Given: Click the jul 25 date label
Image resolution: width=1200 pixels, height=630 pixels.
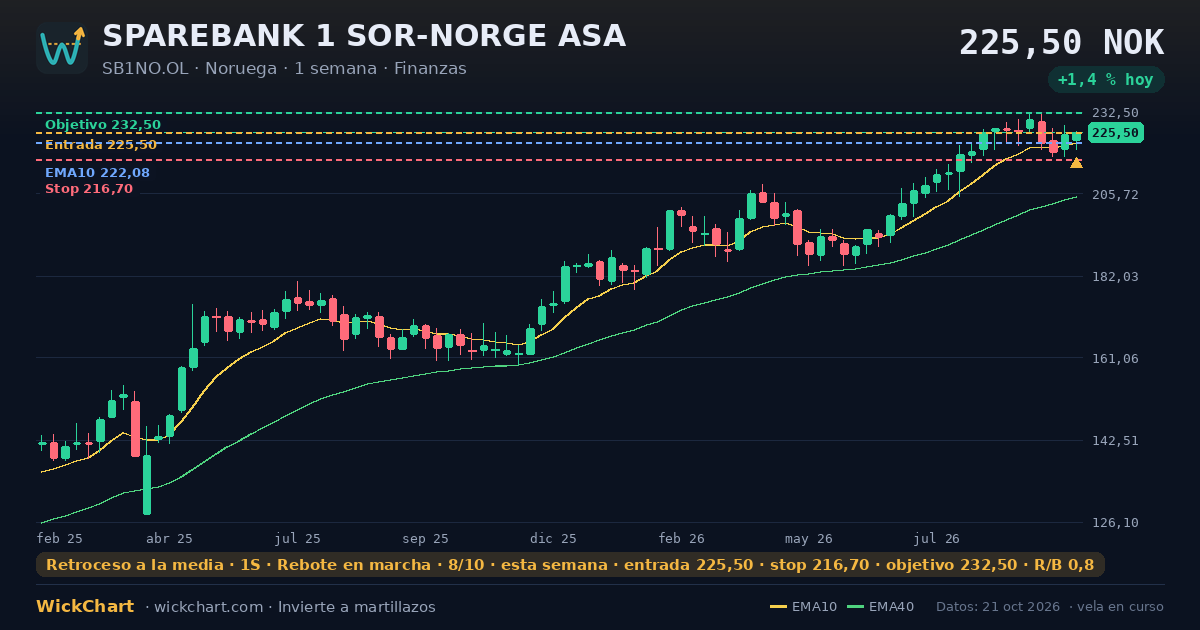Looking at the screenshot, I should pyautogui.click(x=298, y=538).
